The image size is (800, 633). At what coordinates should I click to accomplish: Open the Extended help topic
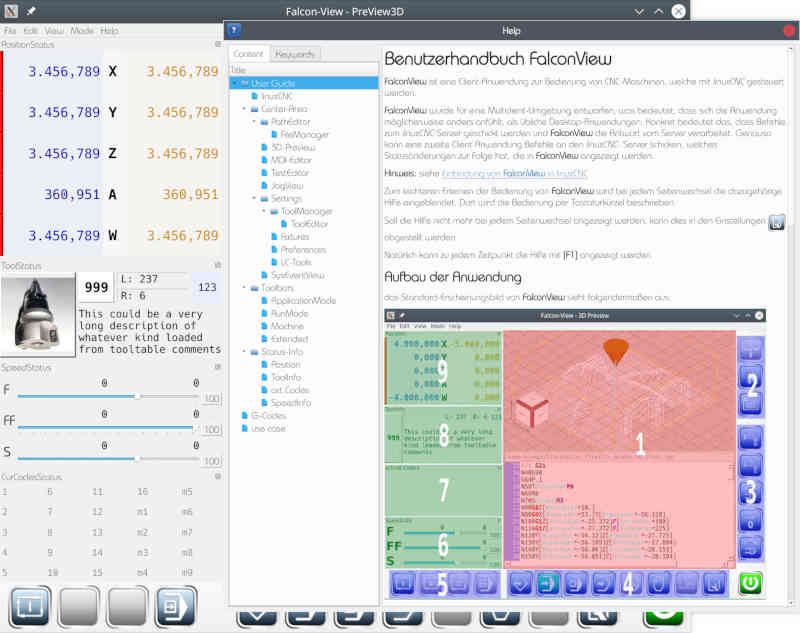289,339
